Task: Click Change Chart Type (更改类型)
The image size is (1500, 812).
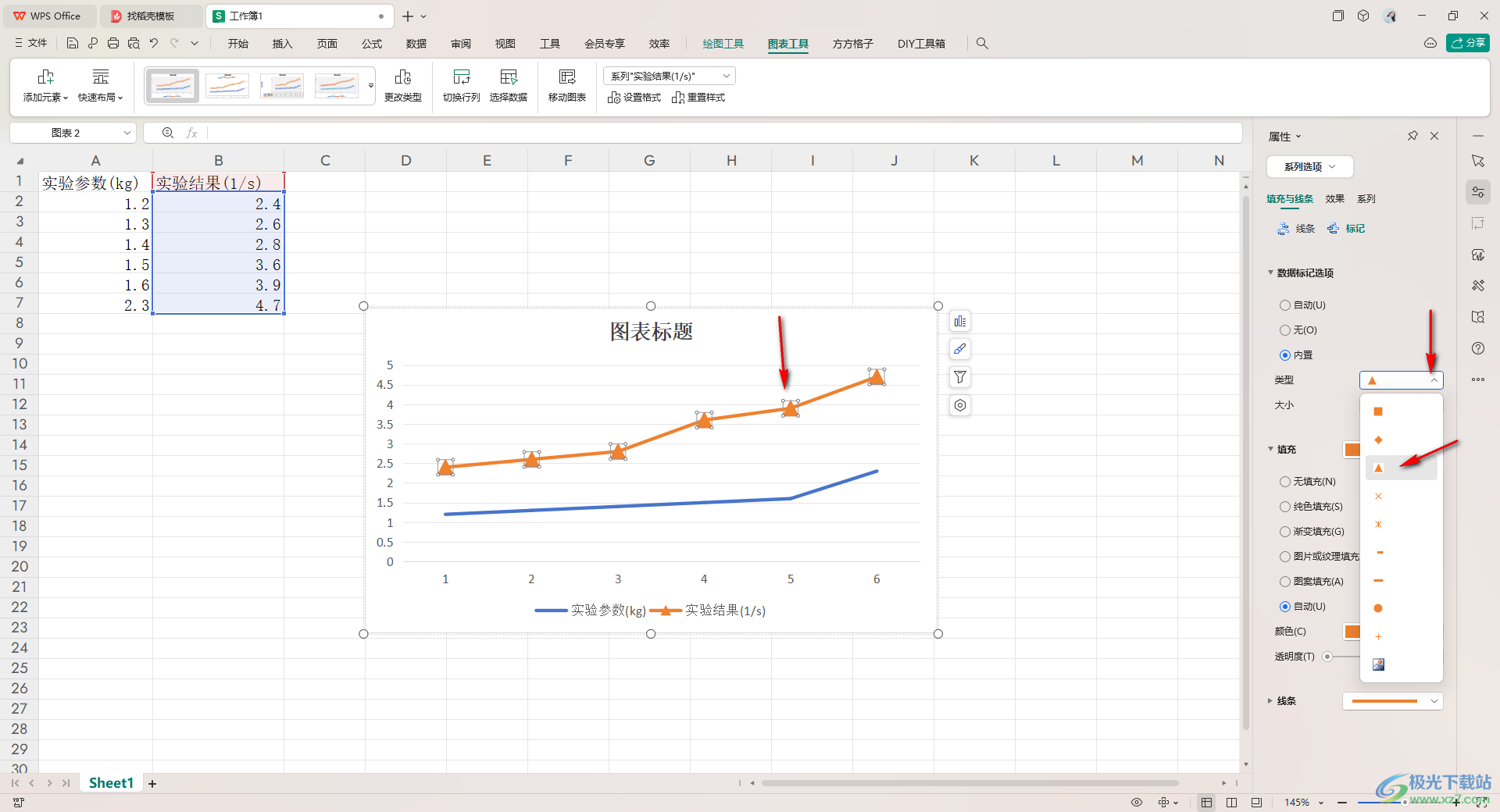Action: pyautogui.click(x=403, y=86)
